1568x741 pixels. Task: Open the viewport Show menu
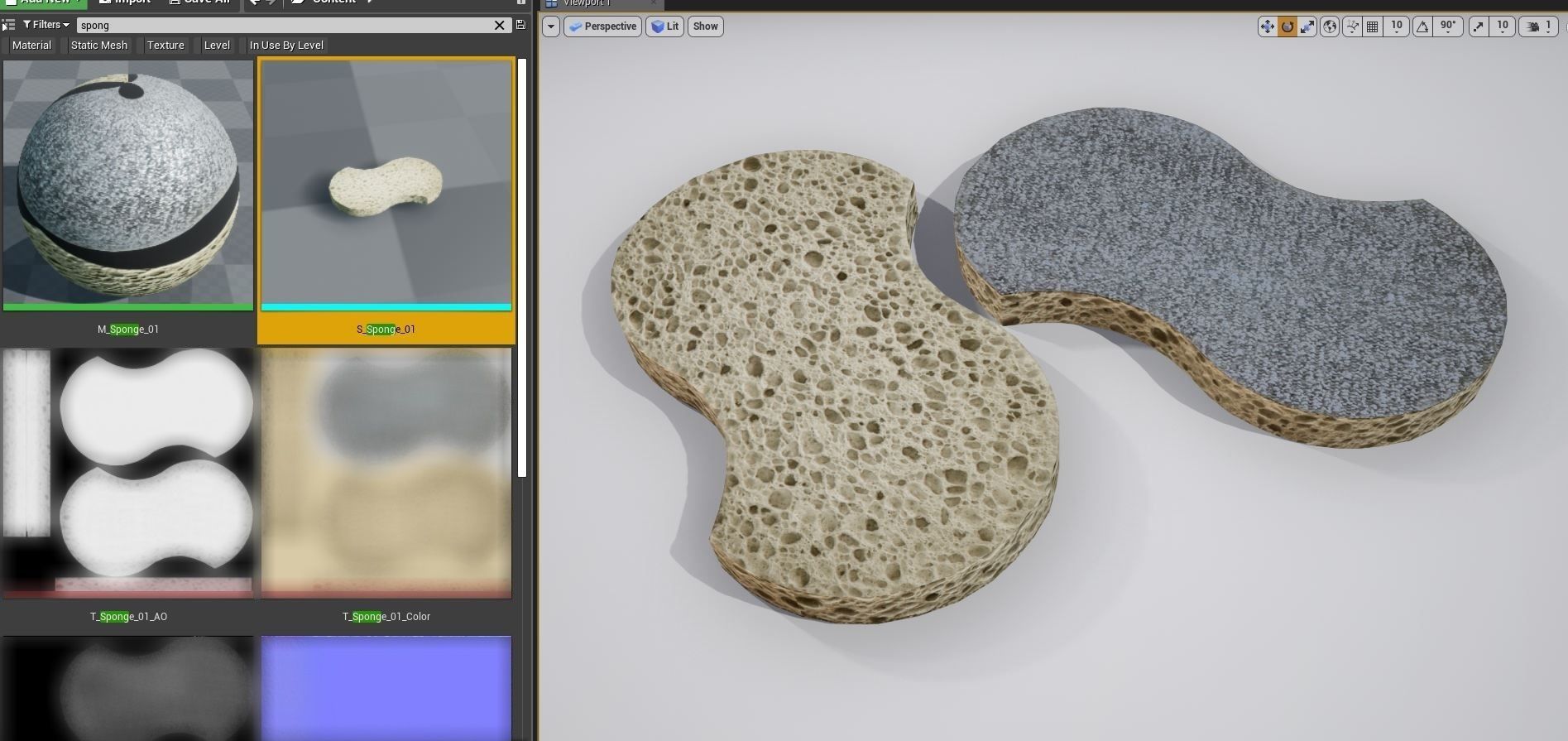tap(705, 26)
